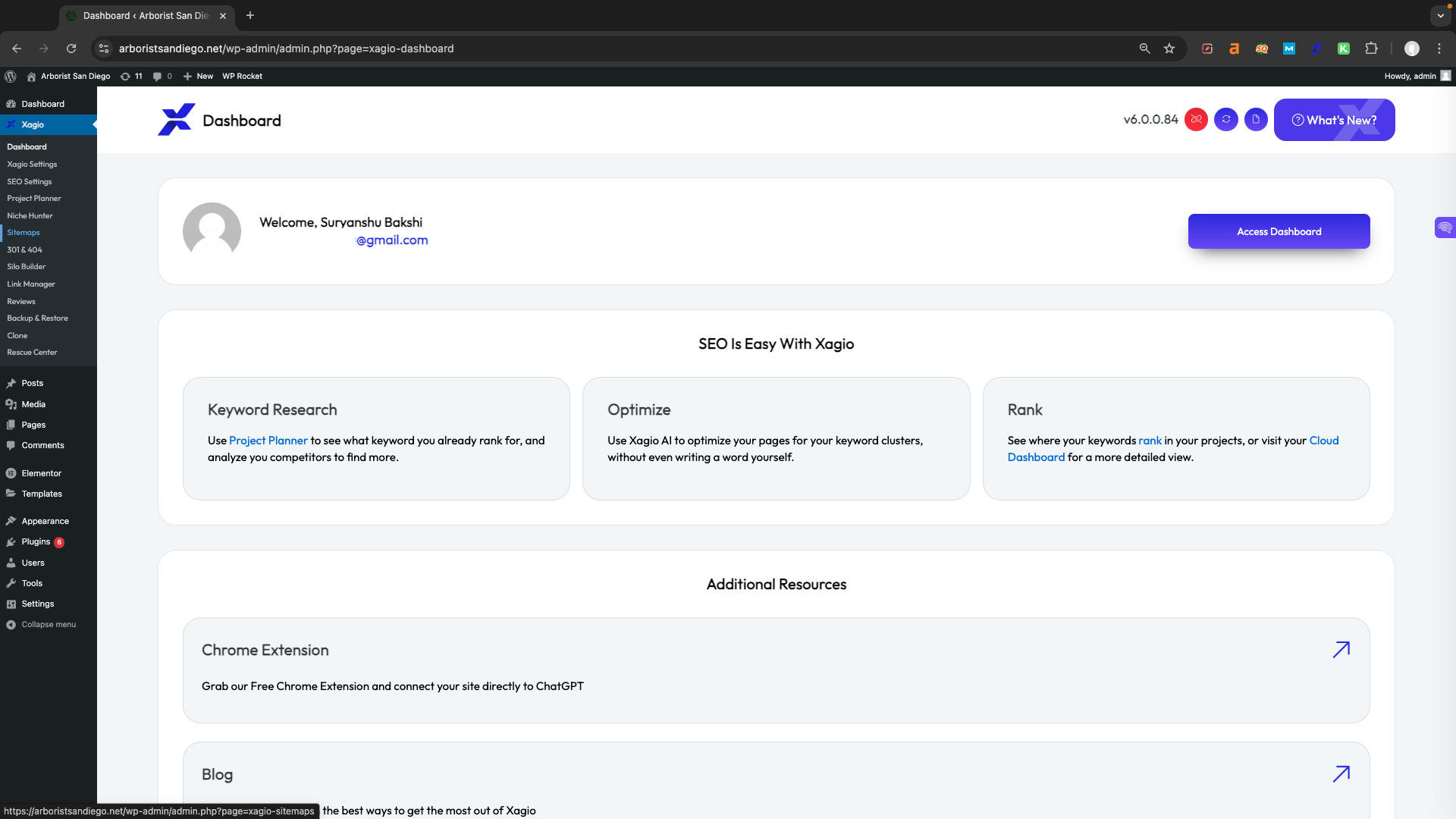
Task: Click the user avatar image
Action: 212,231
